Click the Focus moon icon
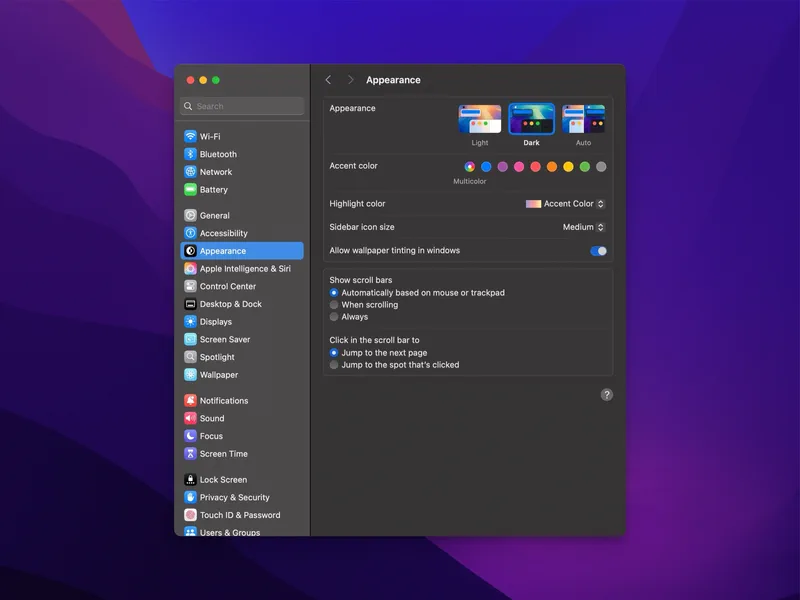The width and height of the screenshot is (800, 600). click(x=190, y=436)
